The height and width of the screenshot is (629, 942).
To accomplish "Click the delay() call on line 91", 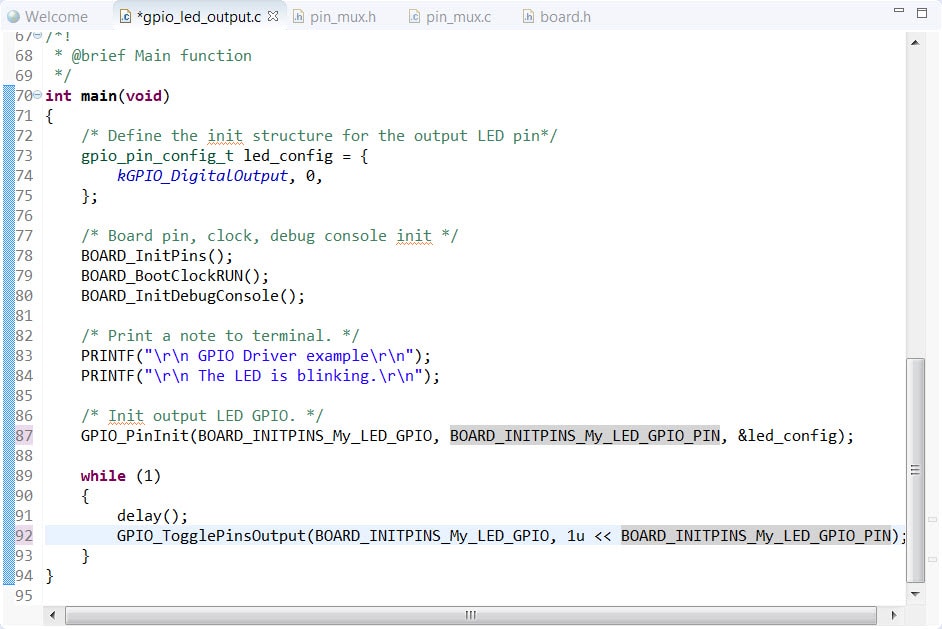I will coord(149,516).
